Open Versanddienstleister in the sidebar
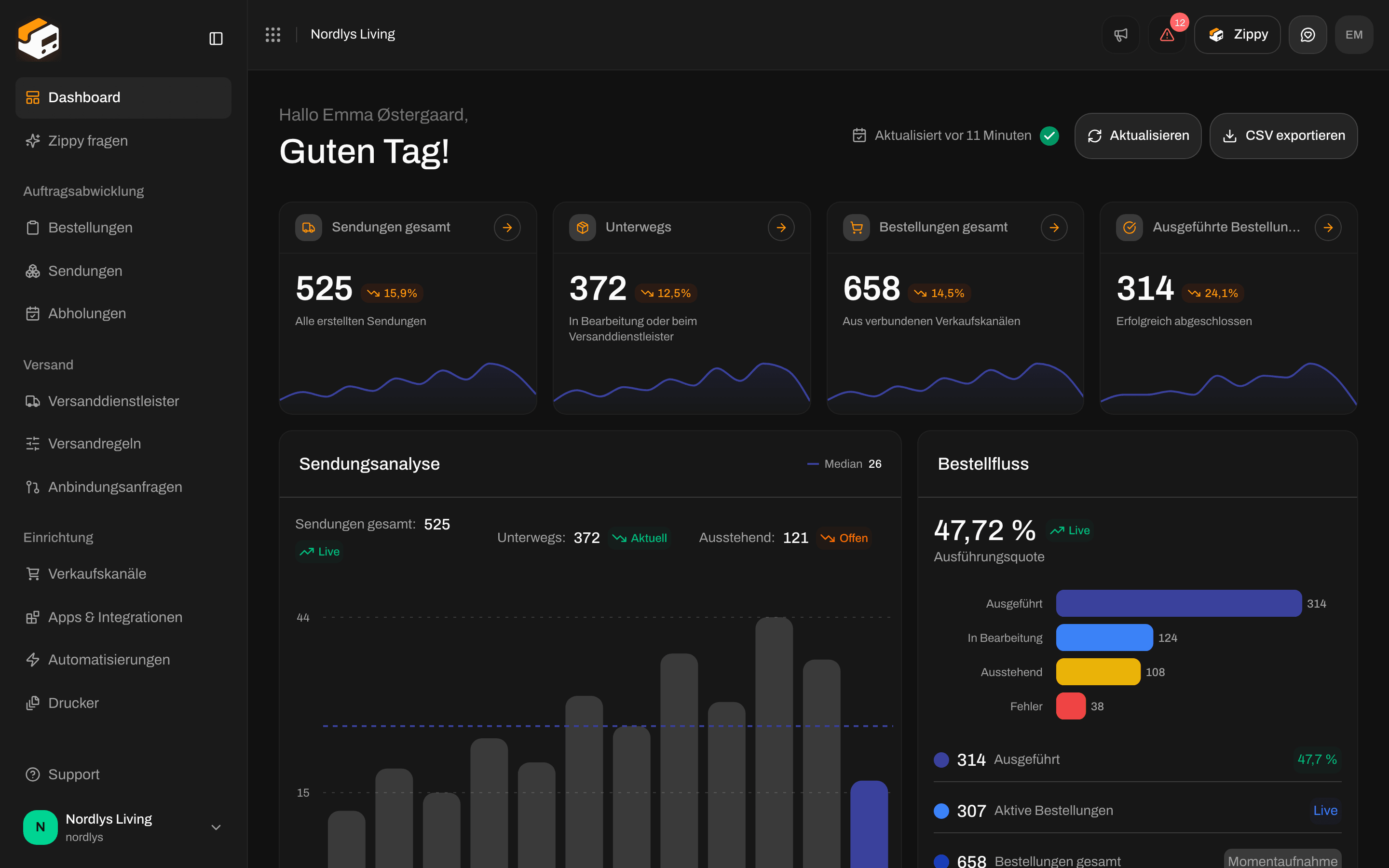Viewport: 1389px width, 868px height. tap(123, 401)
